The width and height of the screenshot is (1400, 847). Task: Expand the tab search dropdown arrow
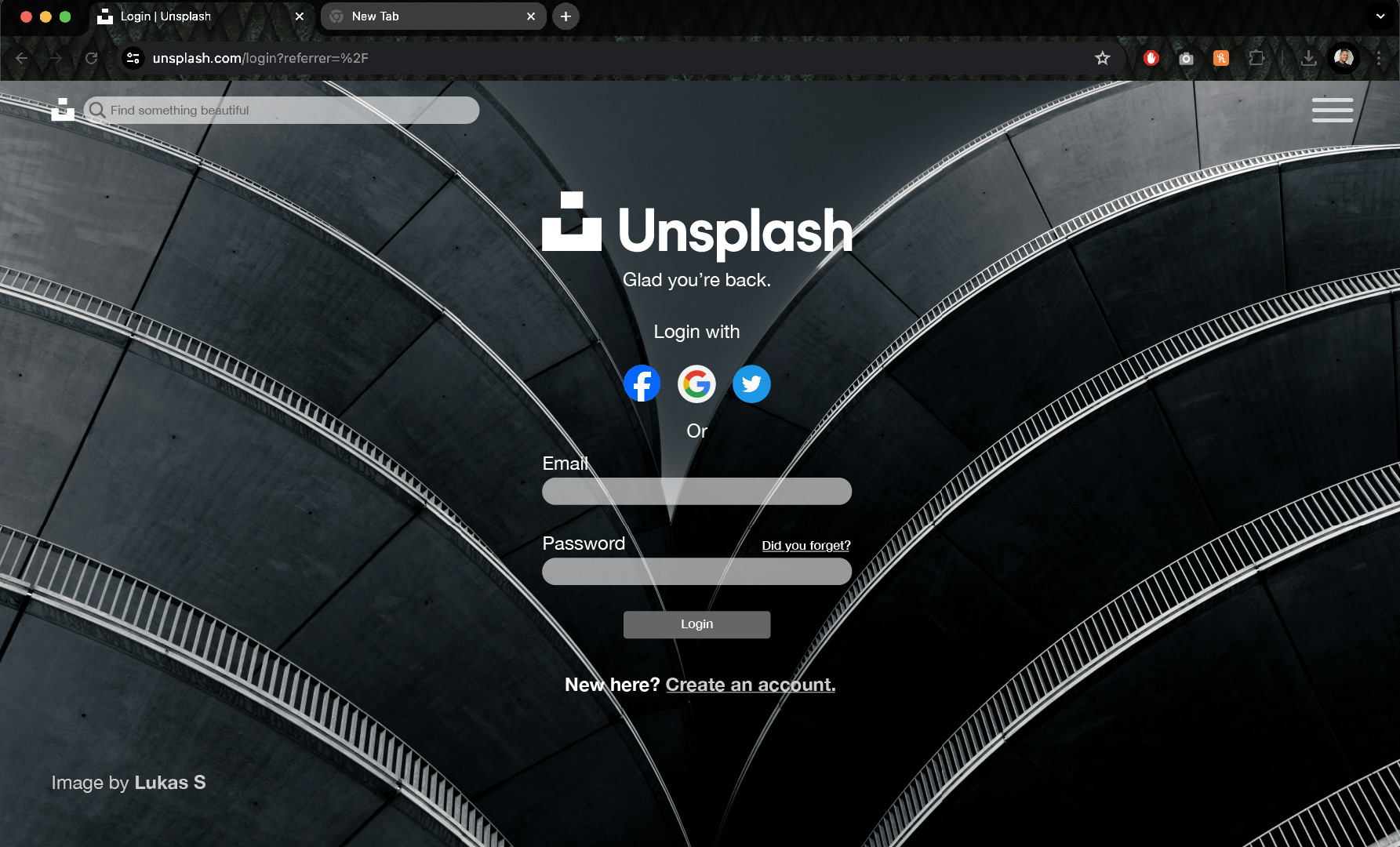[x=1380, y=16]
